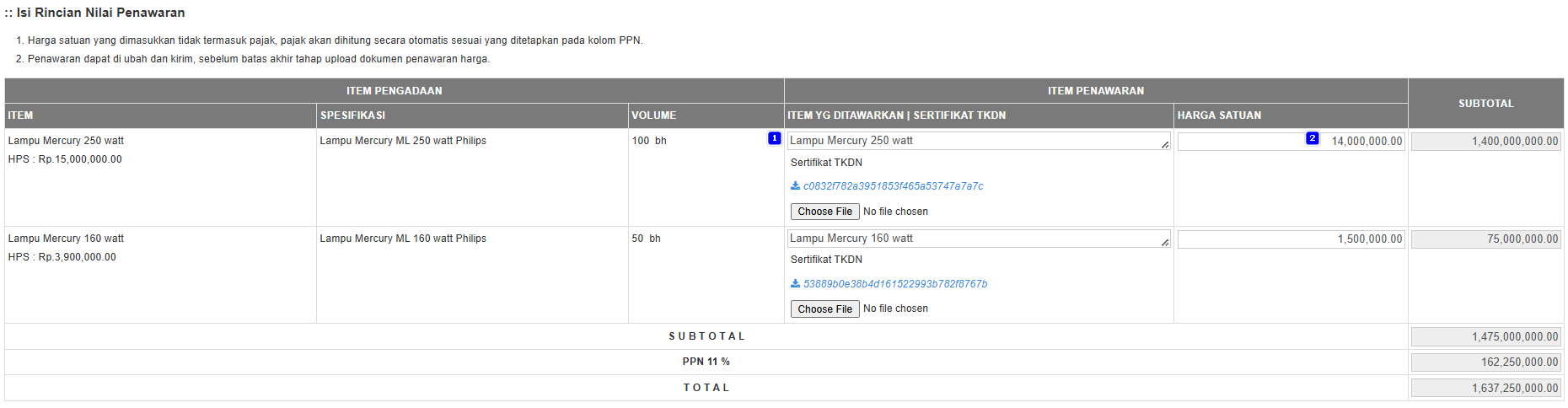
Task: Click download icon beside the 53889b0e38 certificate
Action: [x=795, y=284]
